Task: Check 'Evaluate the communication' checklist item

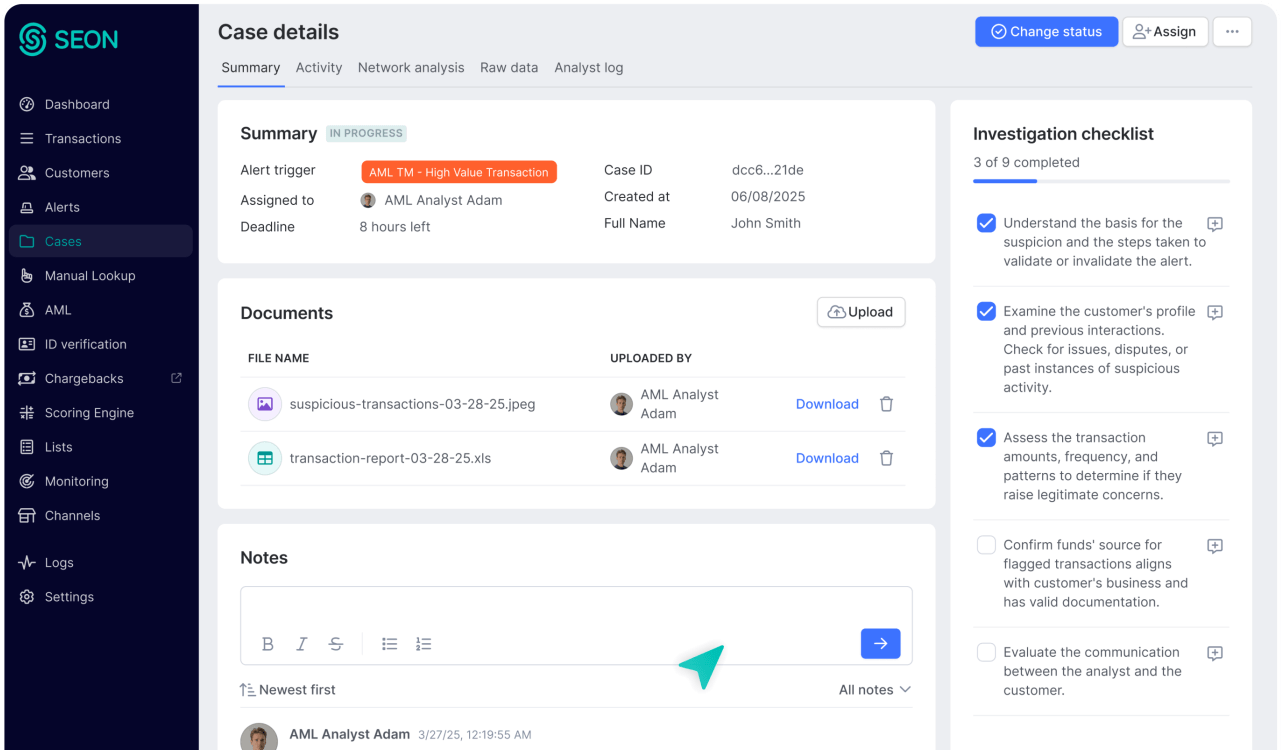Action: pyautogui.click(x=986, y=652)
